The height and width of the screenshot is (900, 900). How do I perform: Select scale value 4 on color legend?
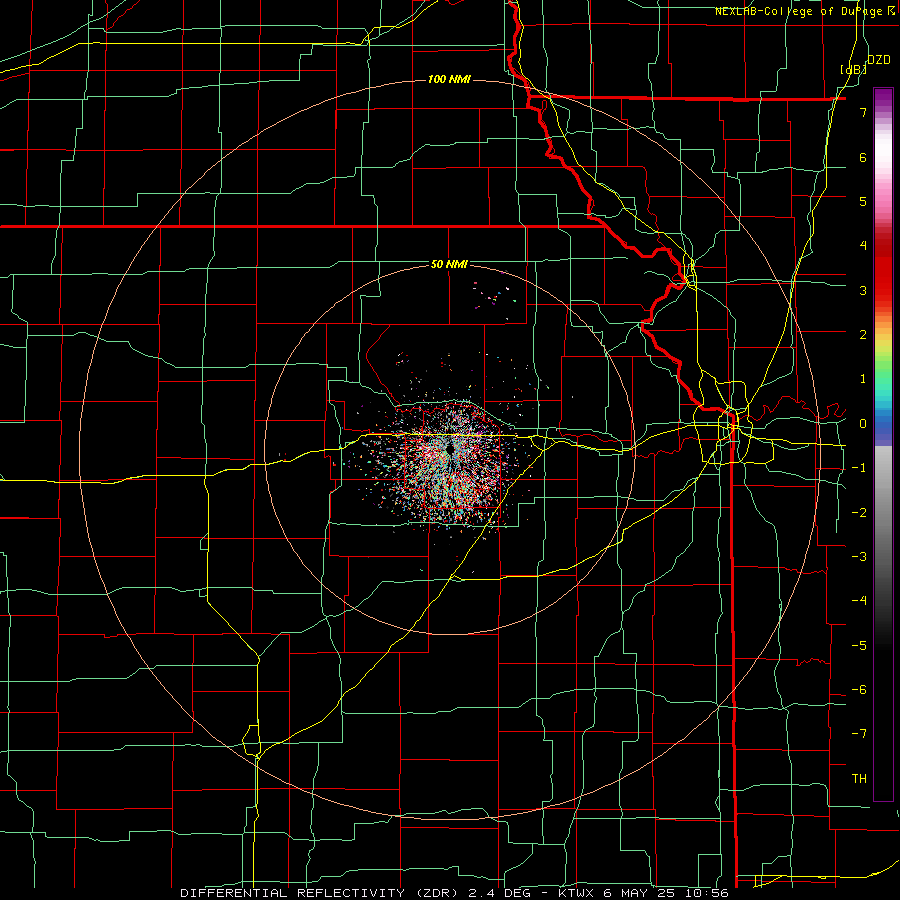863,246
